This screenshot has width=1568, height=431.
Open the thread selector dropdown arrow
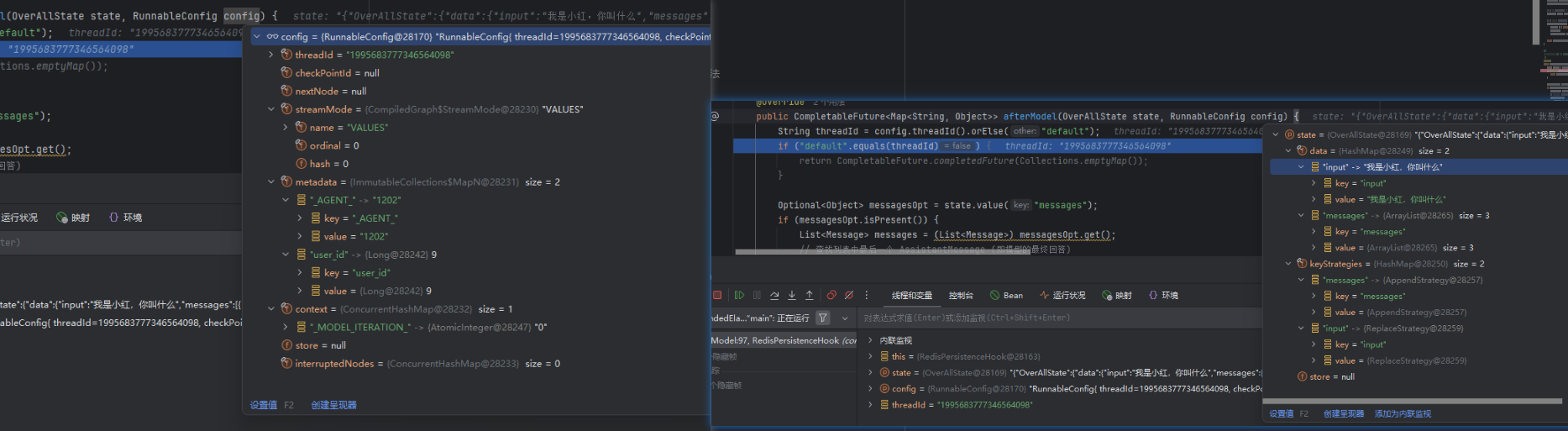[x=845, y=318]
